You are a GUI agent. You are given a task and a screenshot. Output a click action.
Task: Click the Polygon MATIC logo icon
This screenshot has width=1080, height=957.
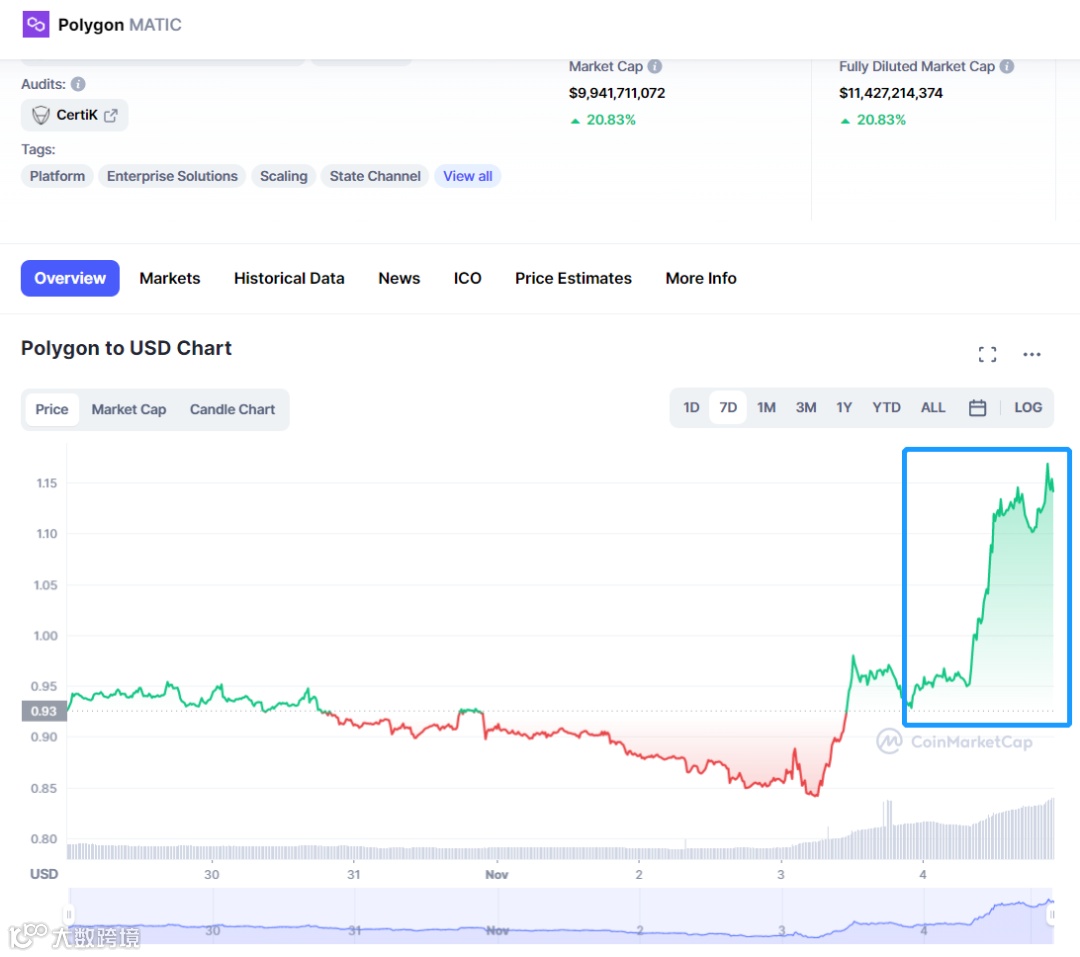point(36,25)
